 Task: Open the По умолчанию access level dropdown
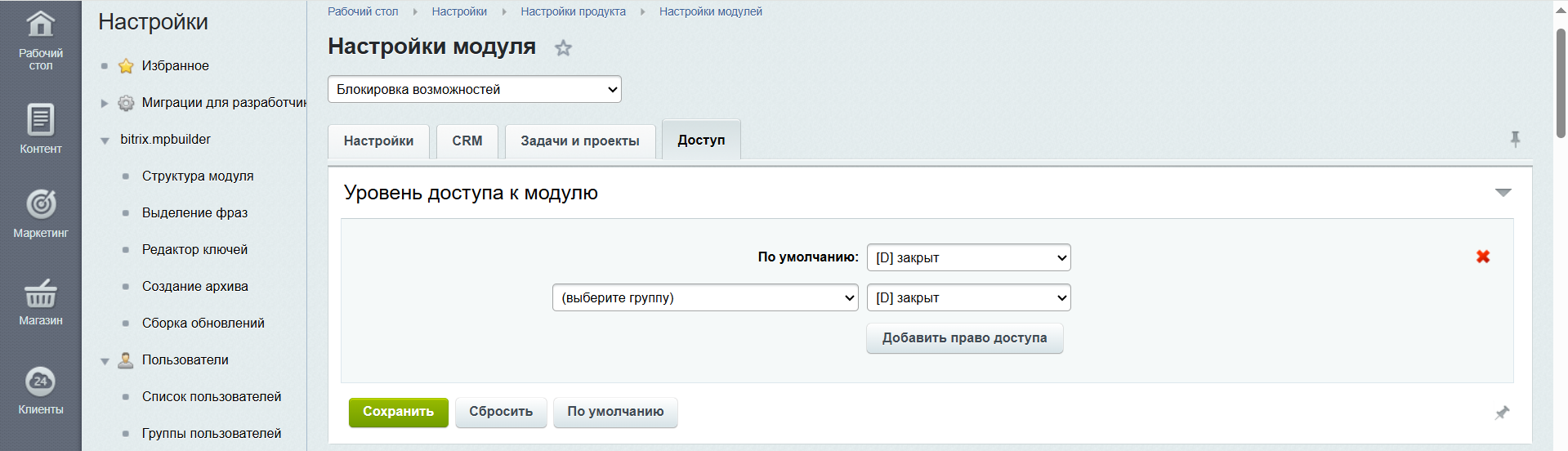coord(968,257)
